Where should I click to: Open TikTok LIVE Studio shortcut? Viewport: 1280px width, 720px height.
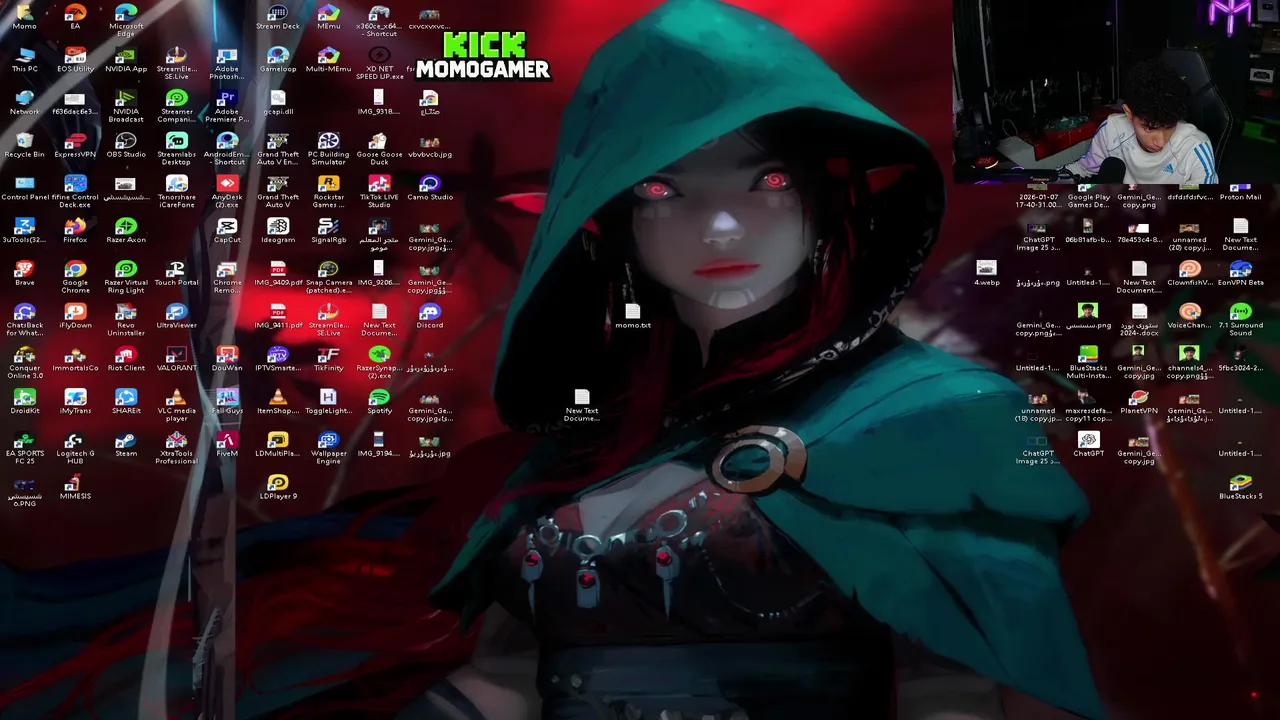click(x=379, y=189)
